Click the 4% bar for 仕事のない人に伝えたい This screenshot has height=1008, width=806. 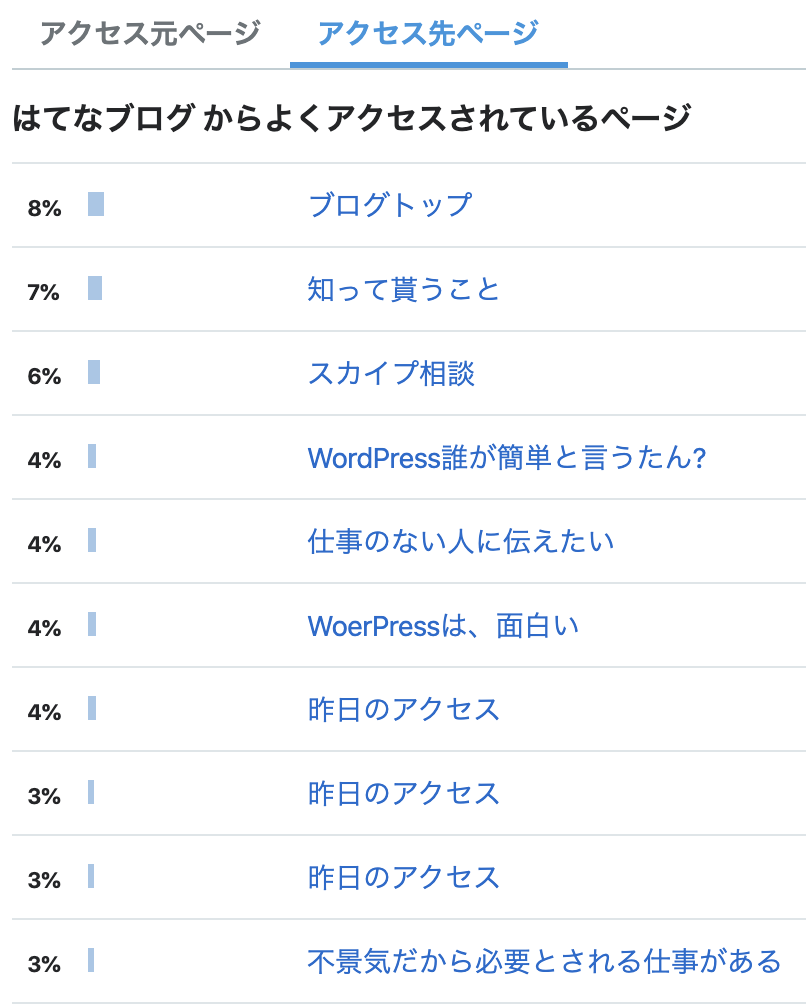click(92, 540)
